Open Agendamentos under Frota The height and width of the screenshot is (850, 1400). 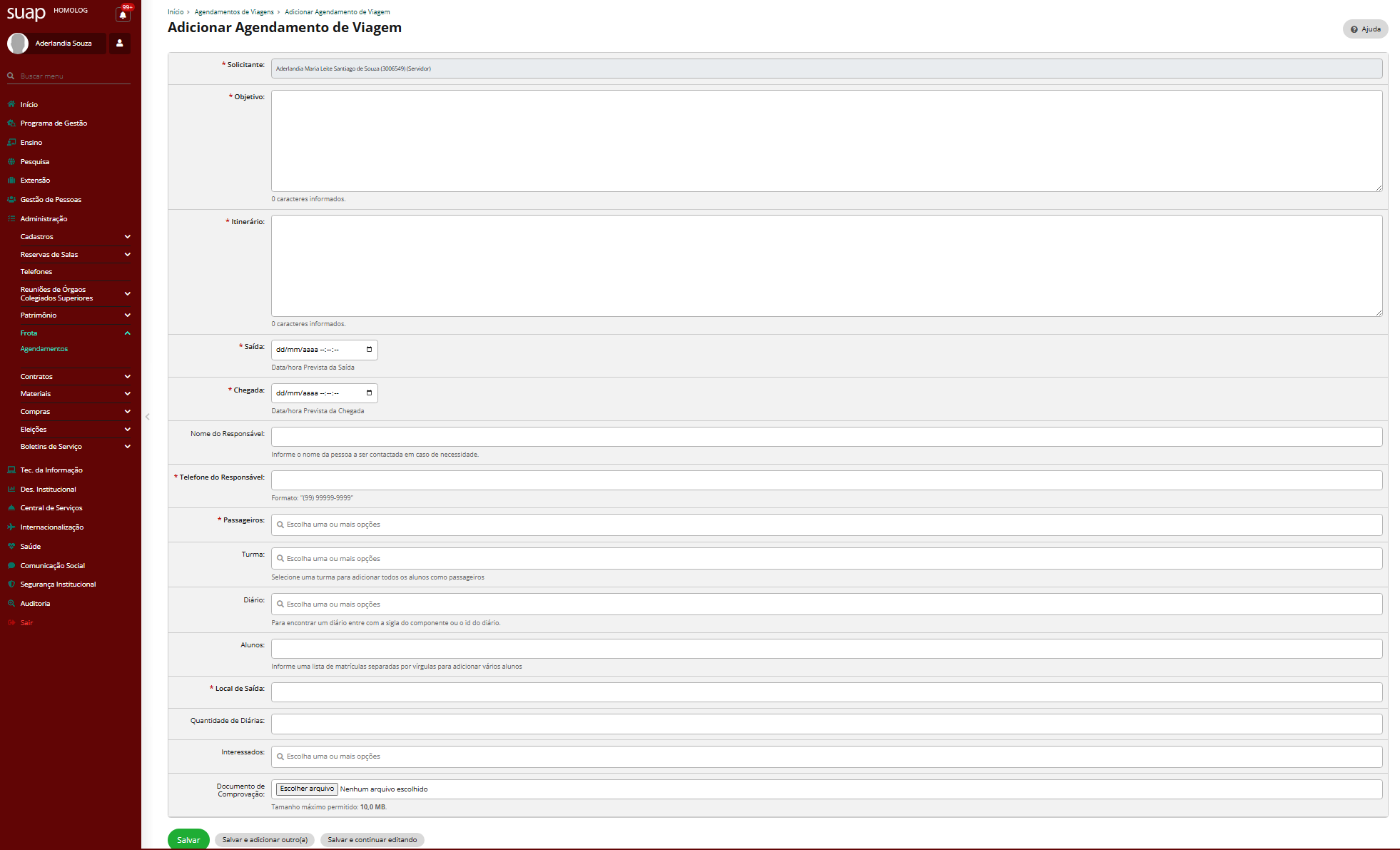pos(44,349)
